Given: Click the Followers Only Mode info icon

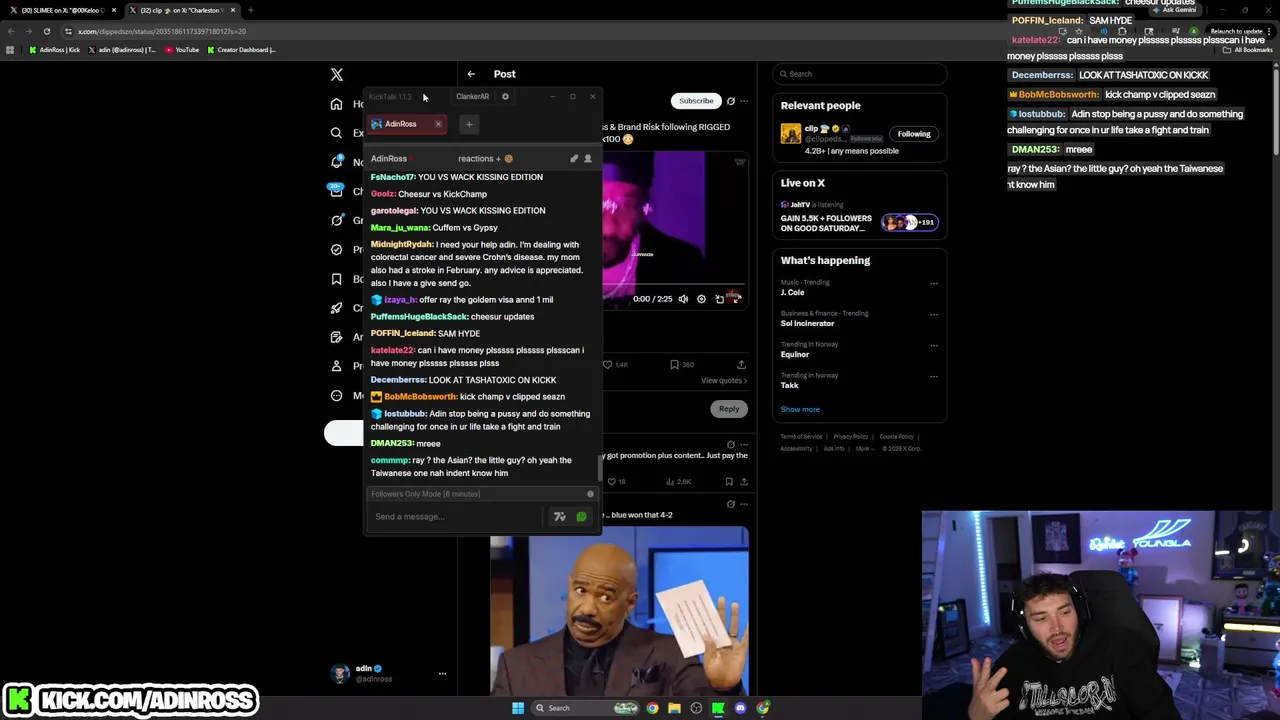Looking at the screenshot, I should pos(590,494).
